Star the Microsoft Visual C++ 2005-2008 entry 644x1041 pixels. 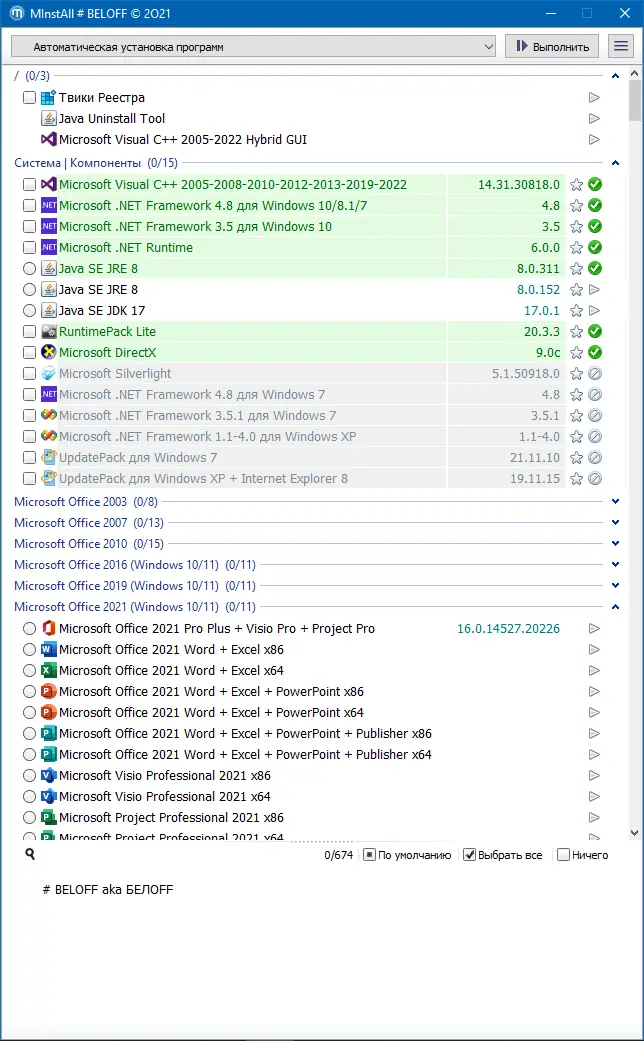pos(576,185)
